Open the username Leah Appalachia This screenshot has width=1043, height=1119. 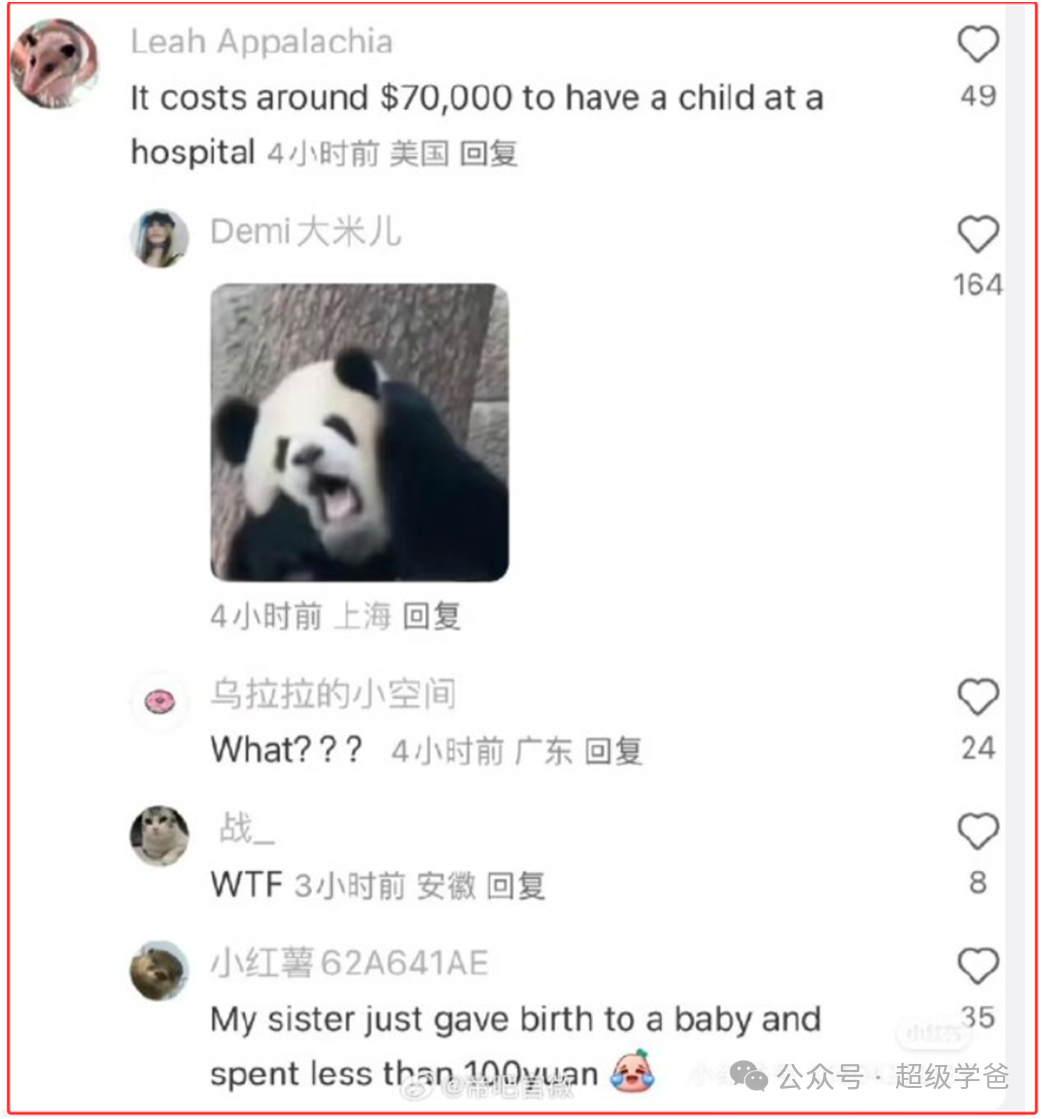[262, 42]
